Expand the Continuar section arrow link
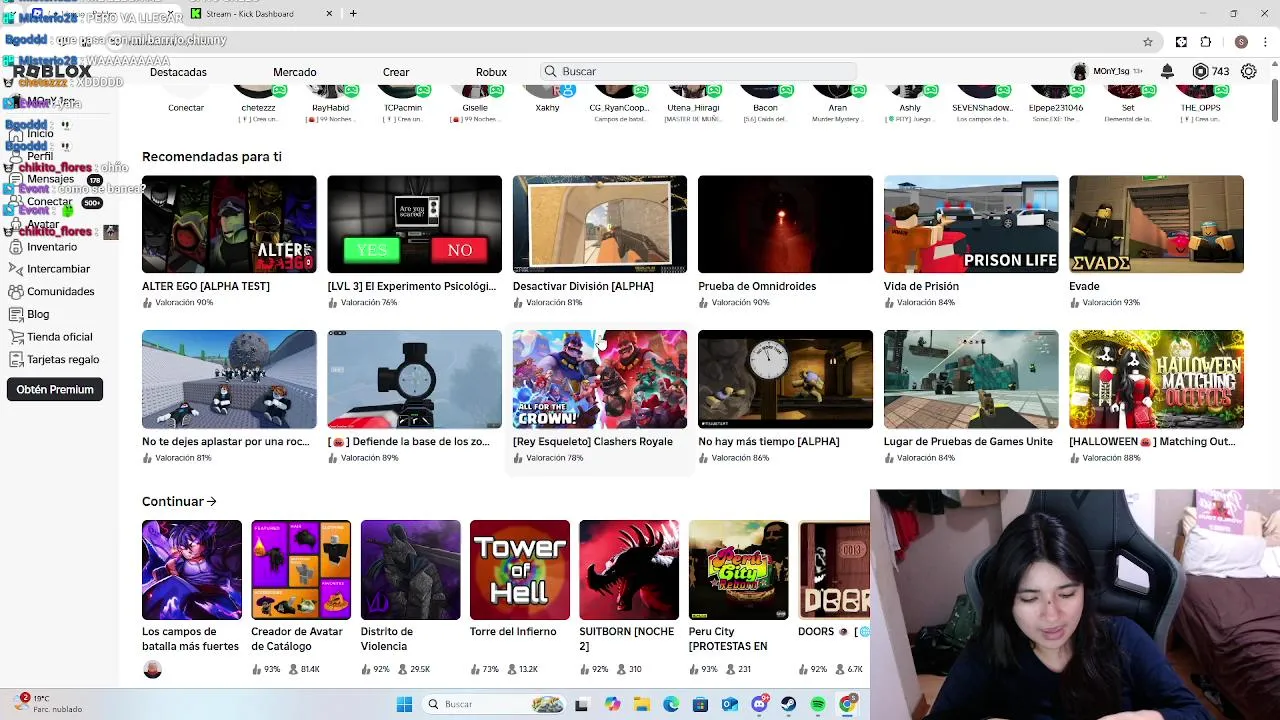The image size is (1280, 720). click(x=179, y=501)
